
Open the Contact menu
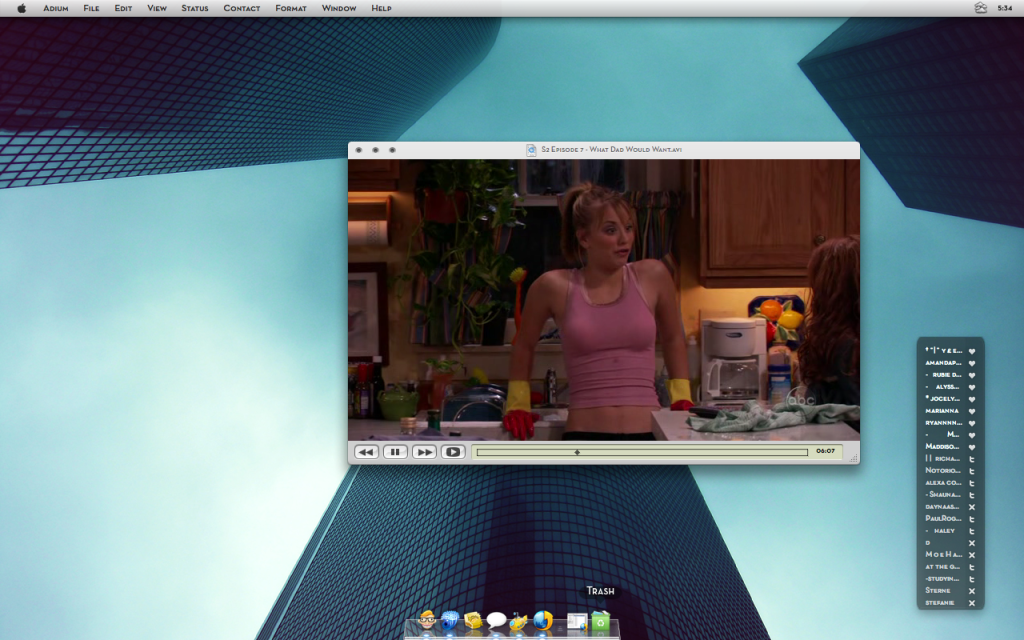point(242,8)
